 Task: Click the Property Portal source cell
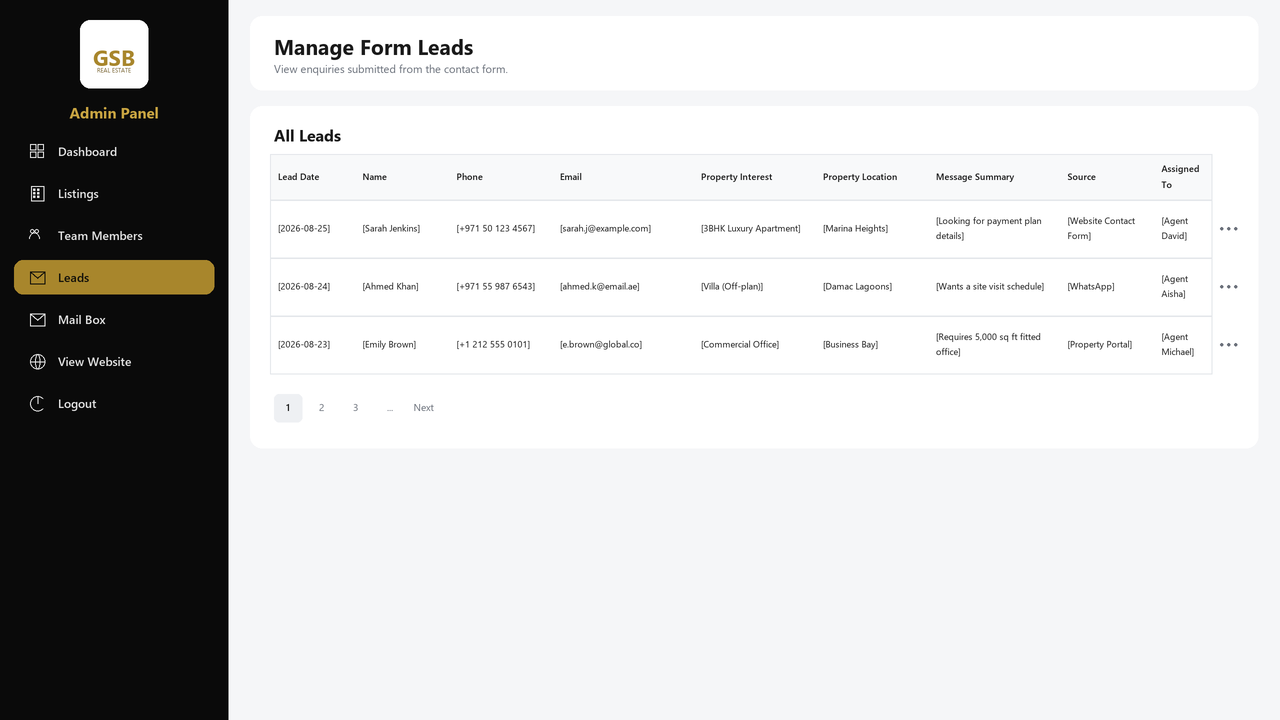(1100, 345)
